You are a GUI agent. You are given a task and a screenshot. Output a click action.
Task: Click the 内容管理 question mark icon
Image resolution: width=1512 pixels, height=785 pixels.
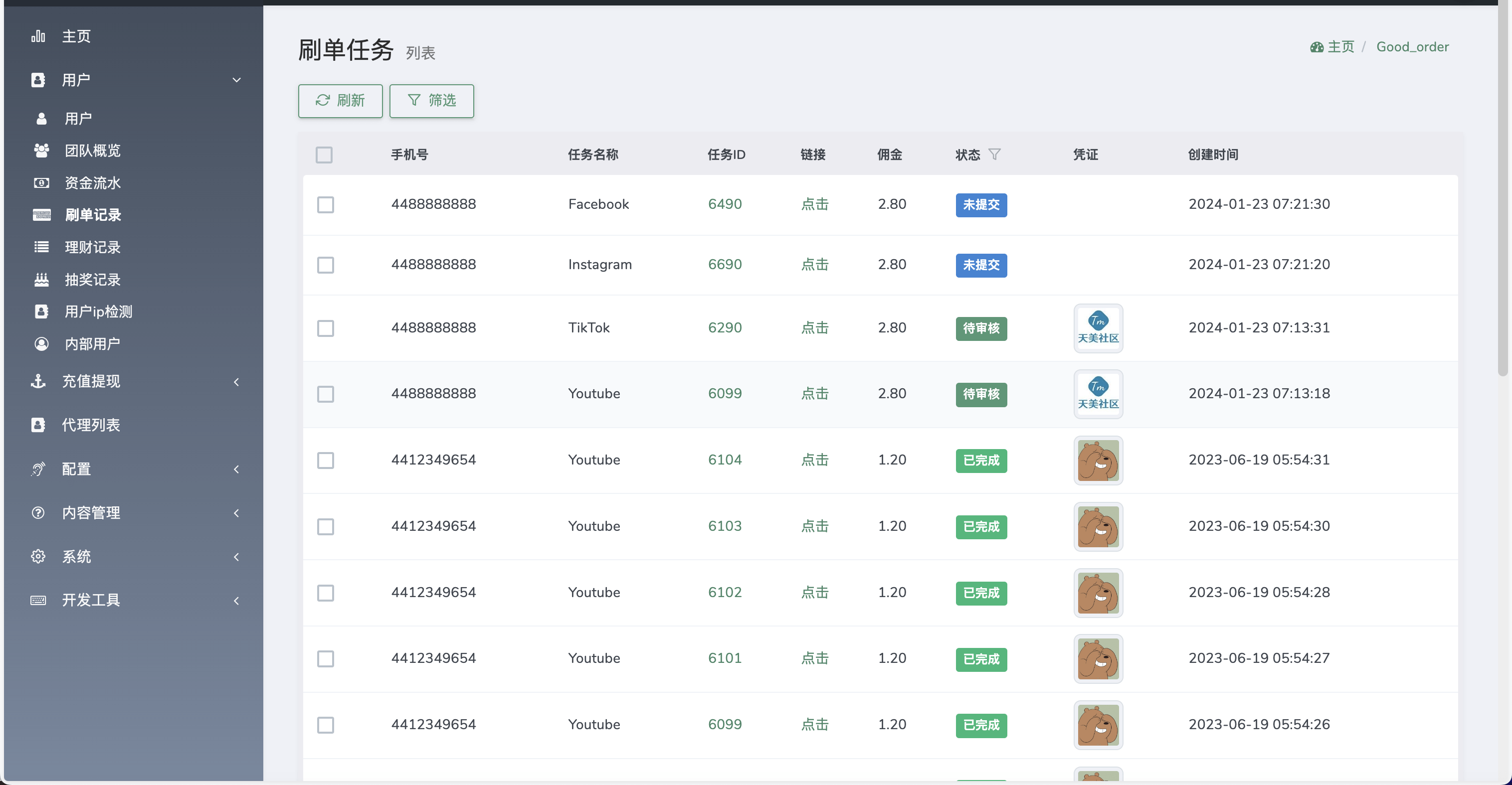(38, 513)
